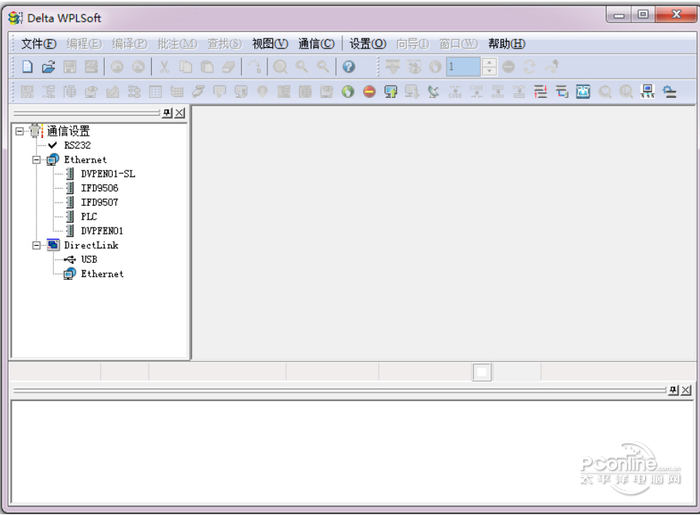Collapse the Ethernet tree branch
Viewport: 700px width, 515px height.
pyautogui.click(x=36, y=160)
